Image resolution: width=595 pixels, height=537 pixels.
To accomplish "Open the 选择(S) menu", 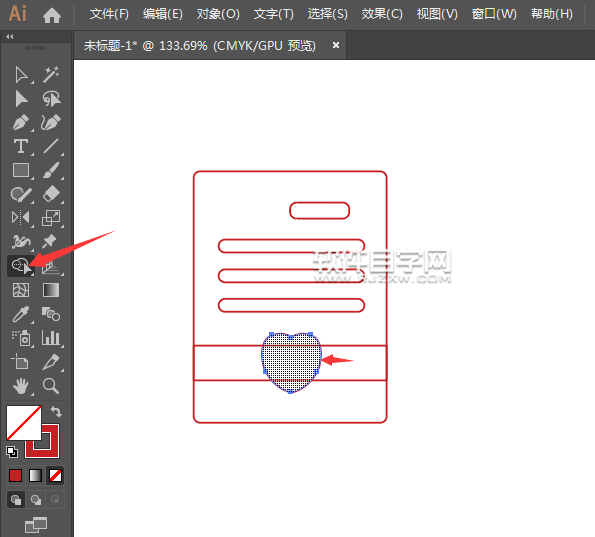I will click(x=327, y=14).
